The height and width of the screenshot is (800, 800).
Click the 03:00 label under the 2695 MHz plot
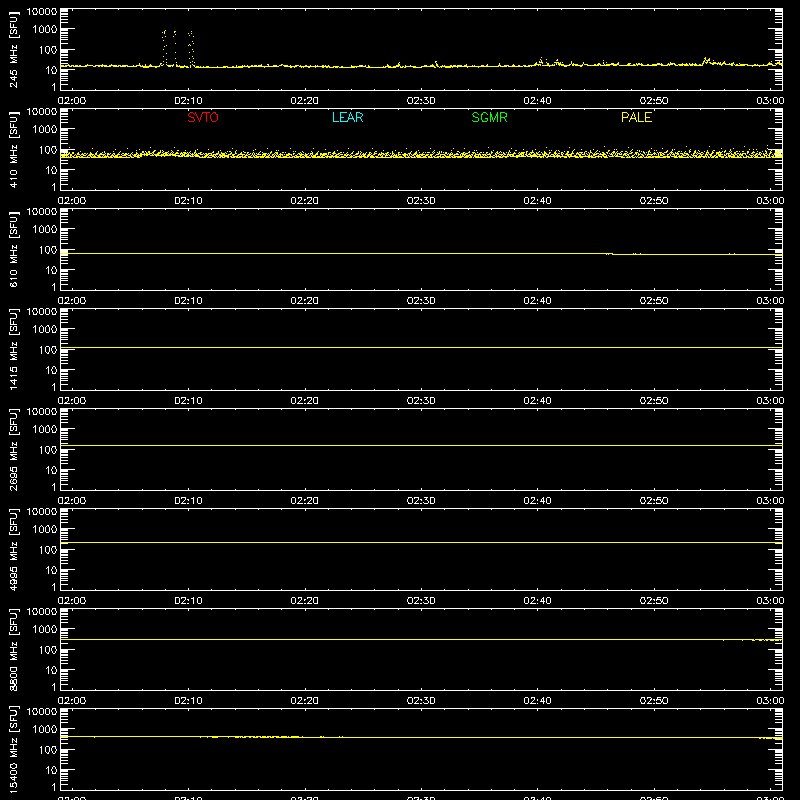tap(770, 501)
